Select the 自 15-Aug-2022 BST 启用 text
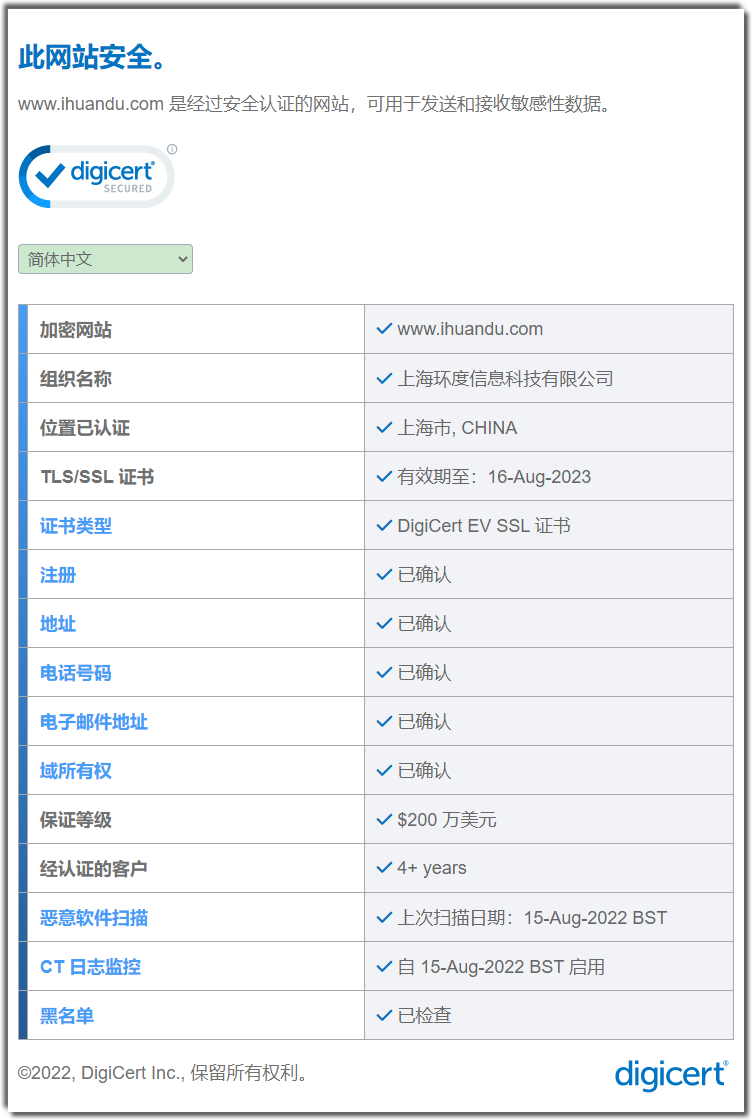Image resolution: width=752 pixels, height=1120 pixels. pyautogui.click(x=501, y=967)
